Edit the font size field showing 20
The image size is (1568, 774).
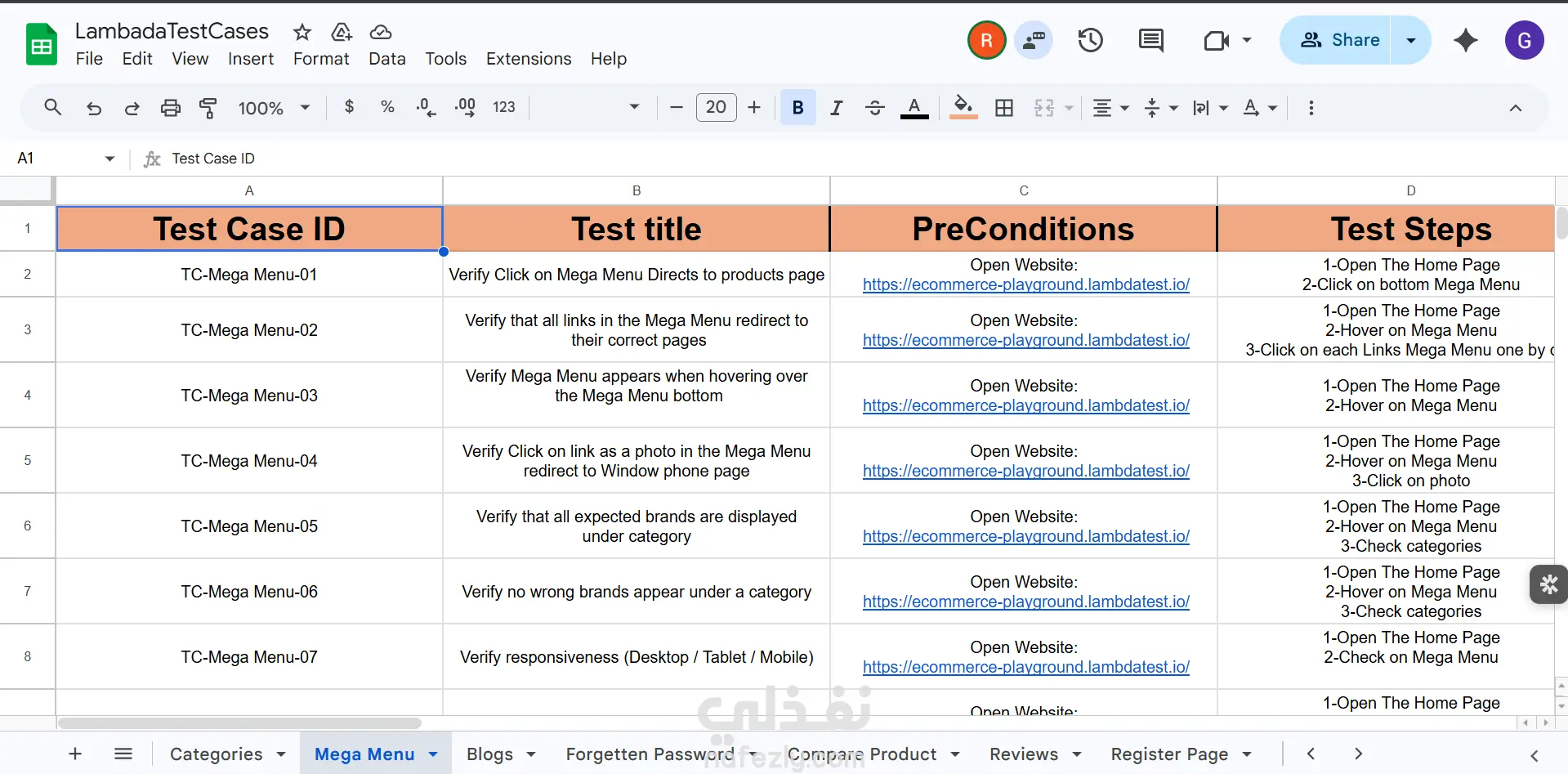tap(716, 107)
